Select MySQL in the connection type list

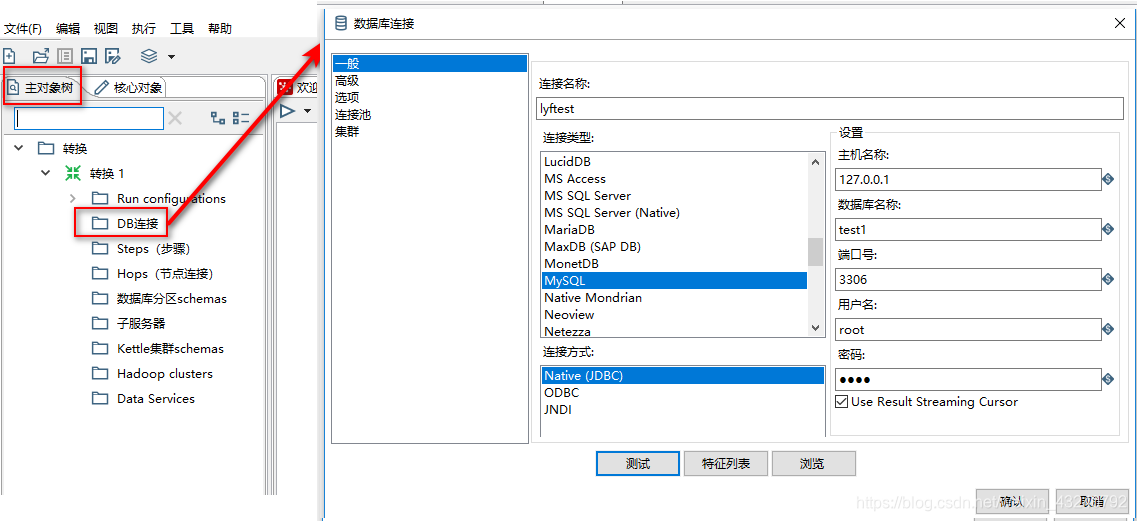pos(674,280)
